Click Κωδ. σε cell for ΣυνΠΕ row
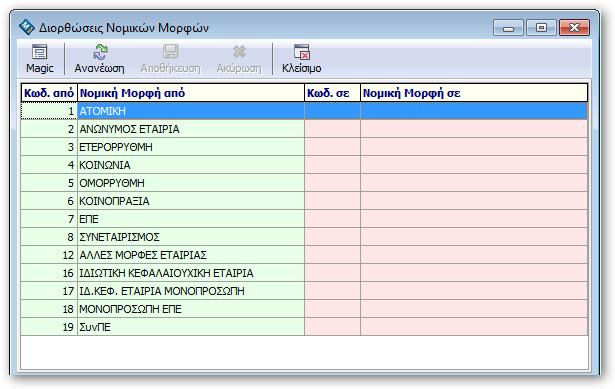 click(x=333, y=327)
